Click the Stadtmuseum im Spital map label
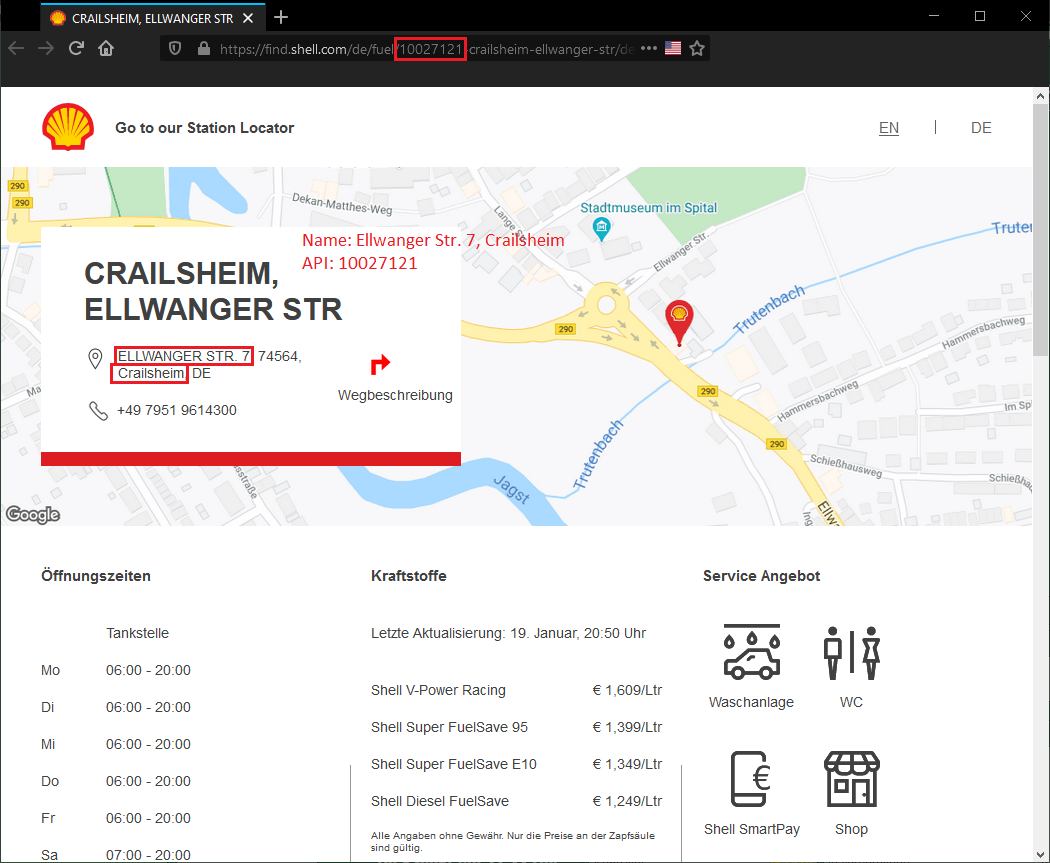The height and width of the screenshot is (863, 1050). point(648,208)
